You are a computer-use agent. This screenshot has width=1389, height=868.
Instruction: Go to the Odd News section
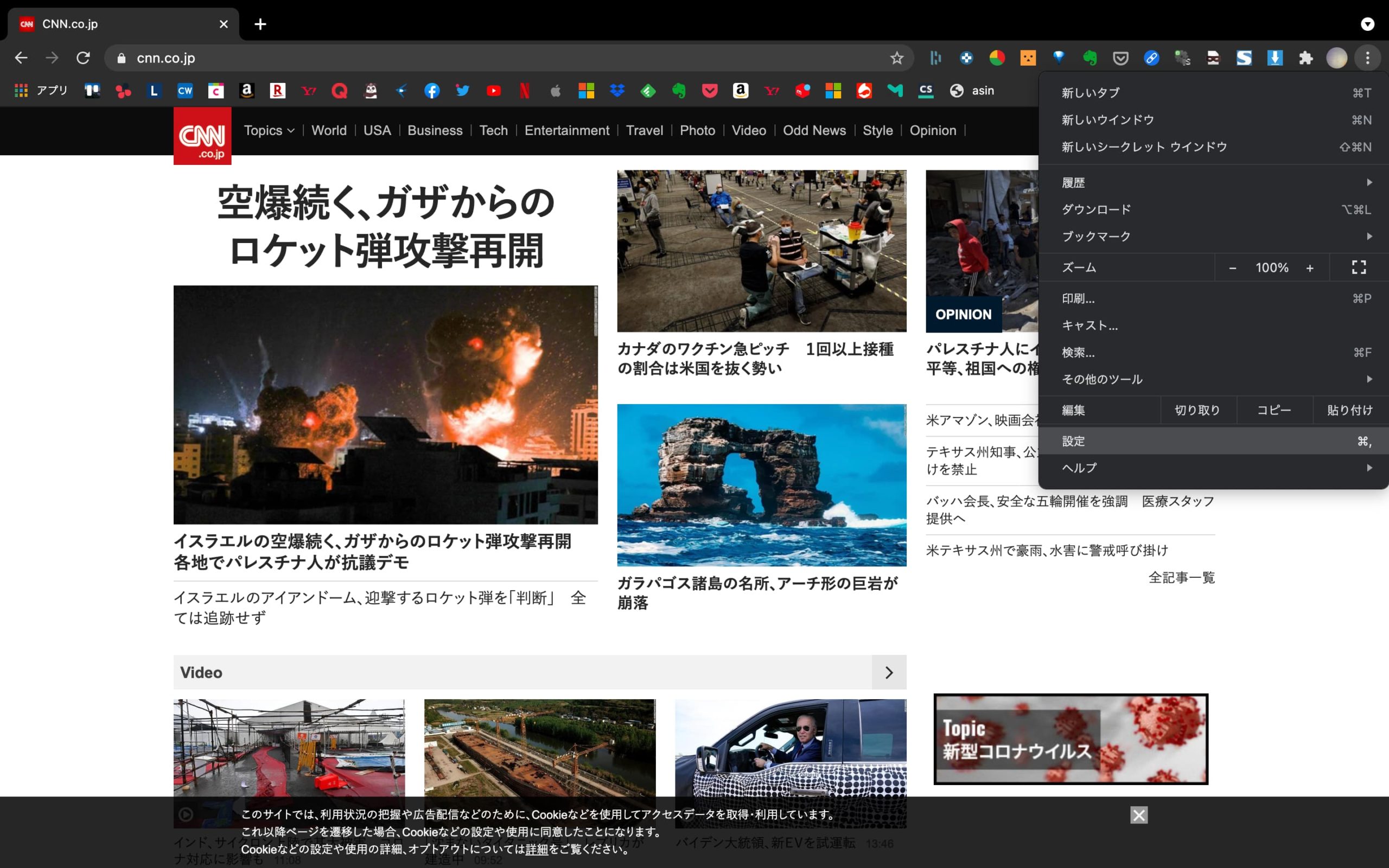[x=814, y=131]
